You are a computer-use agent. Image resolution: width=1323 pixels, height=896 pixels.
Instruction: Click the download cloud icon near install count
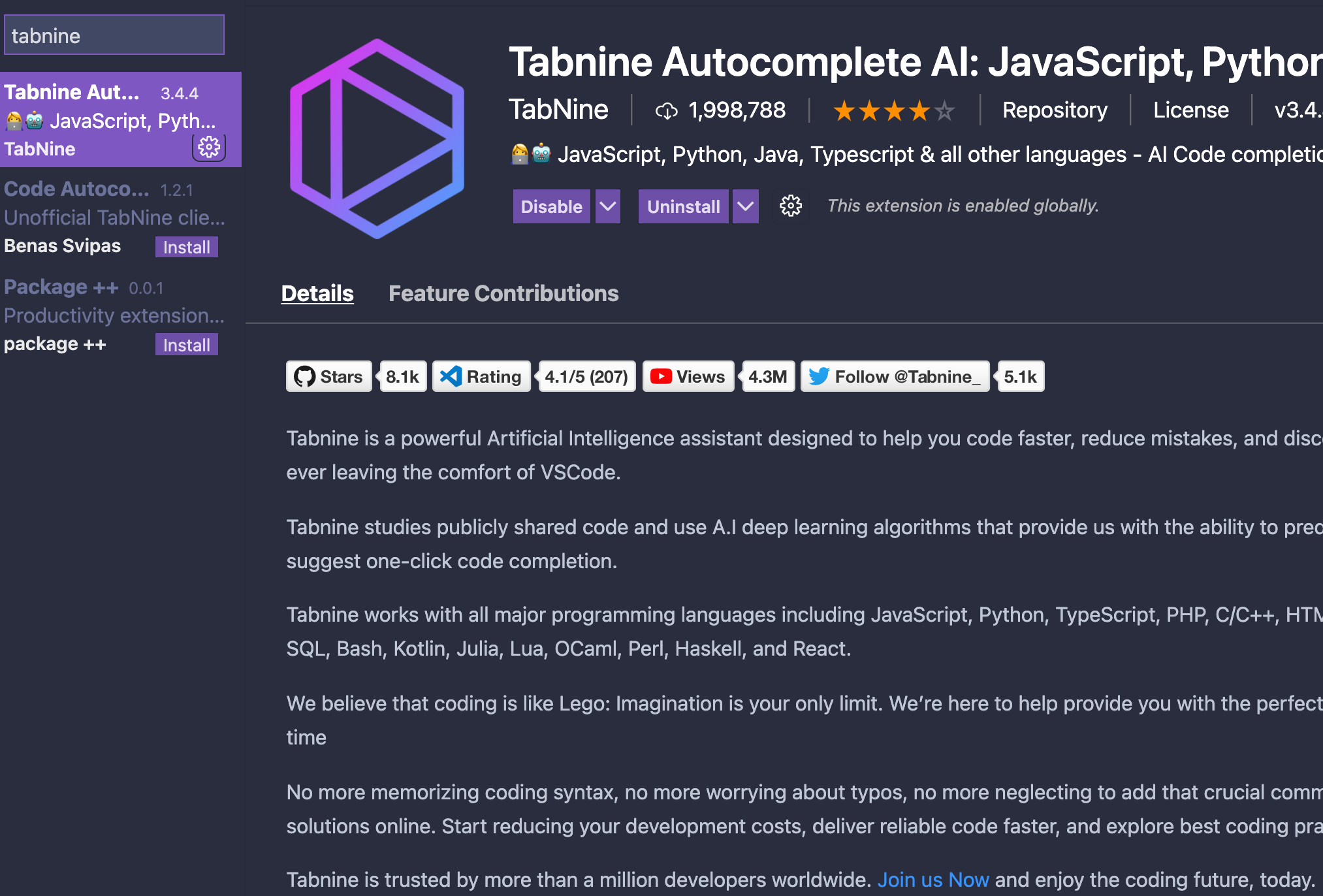tap(666, 111)
